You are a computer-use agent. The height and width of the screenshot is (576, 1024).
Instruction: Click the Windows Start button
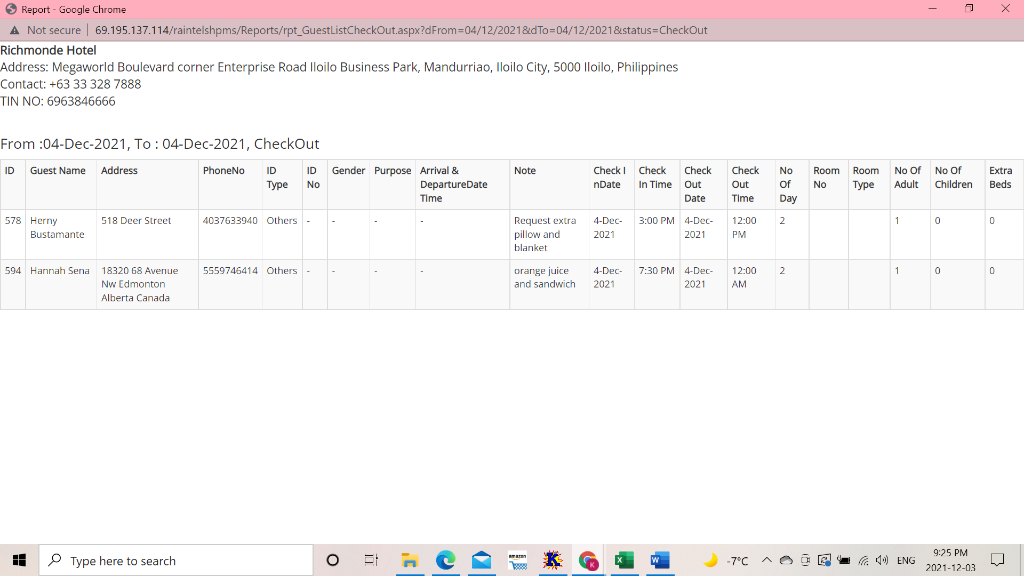(17, 560)
